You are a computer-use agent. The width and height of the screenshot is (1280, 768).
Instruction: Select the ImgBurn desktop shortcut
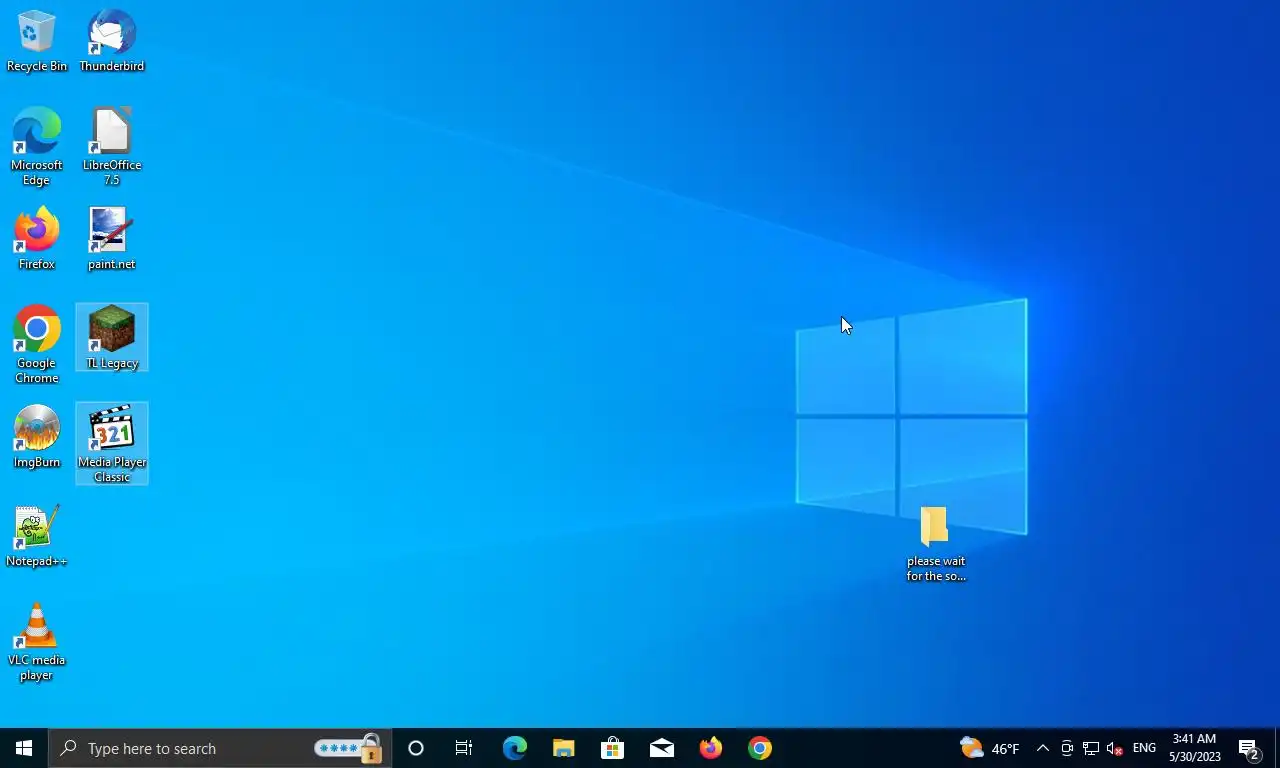pyautogui.click(x=37, y=437)
